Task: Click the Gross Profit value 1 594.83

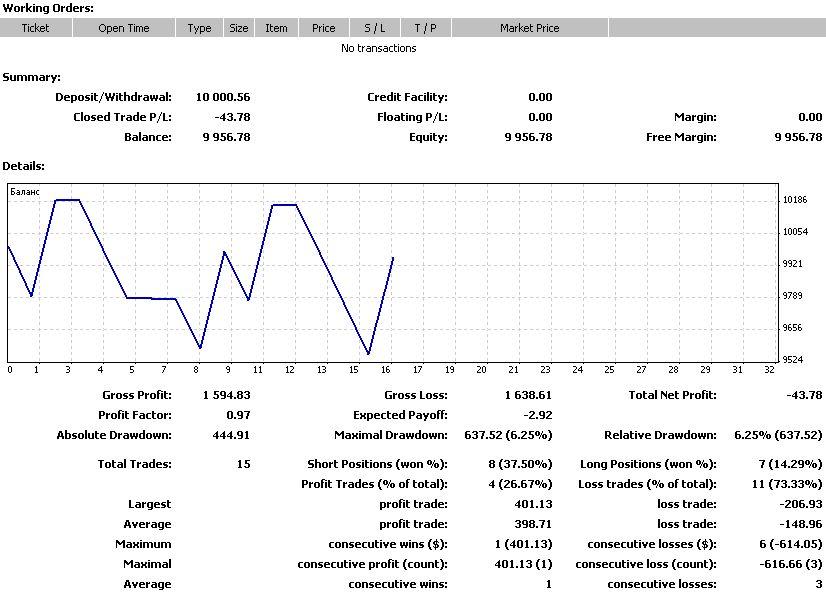Action: click(x=226, y=395)
